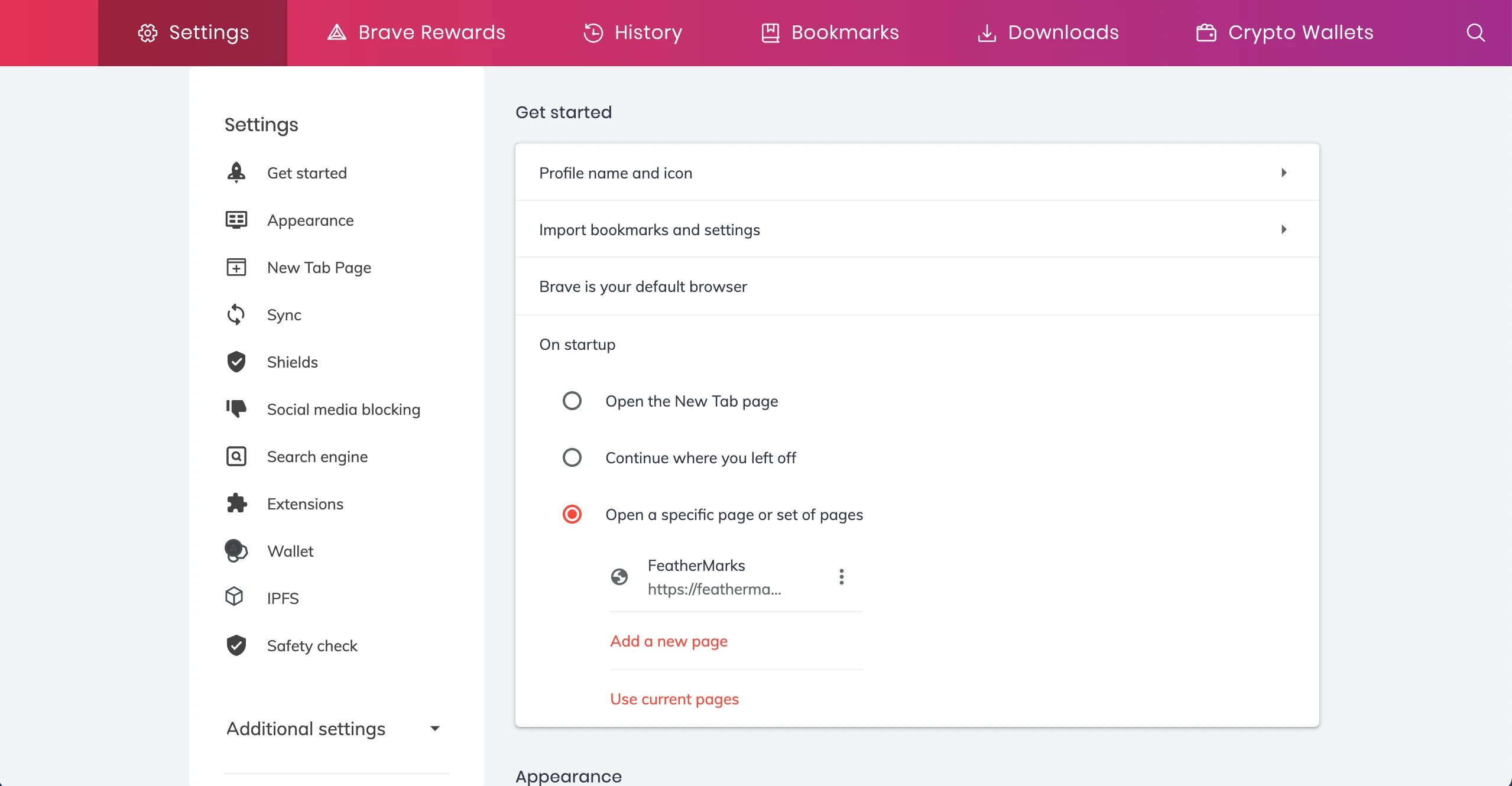Click the IPFS cube icon
Screen dimensions: 1512x786
[x=235, y=597]
